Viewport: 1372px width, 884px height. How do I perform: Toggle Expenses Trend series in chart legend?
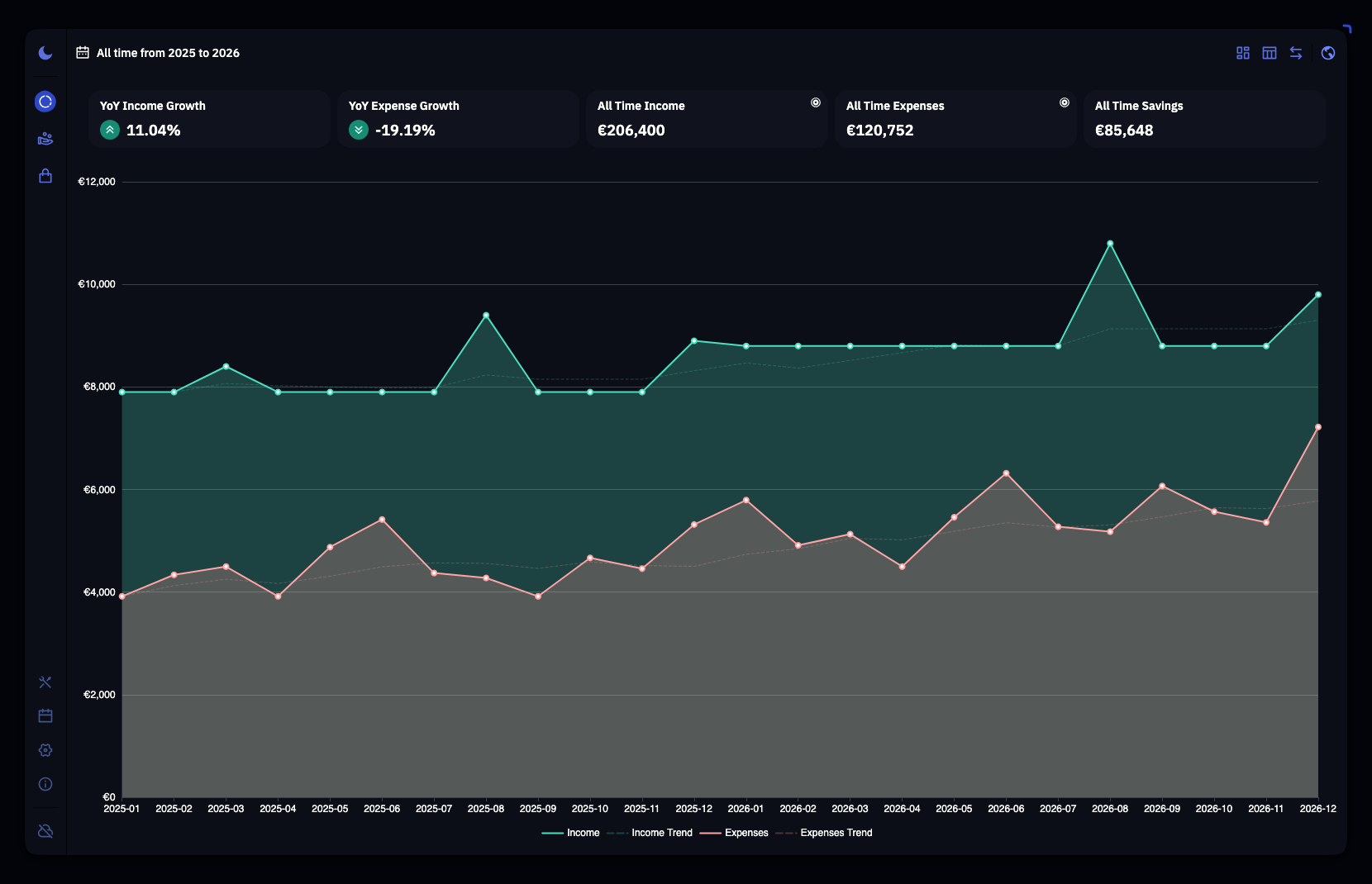(824, 833)
